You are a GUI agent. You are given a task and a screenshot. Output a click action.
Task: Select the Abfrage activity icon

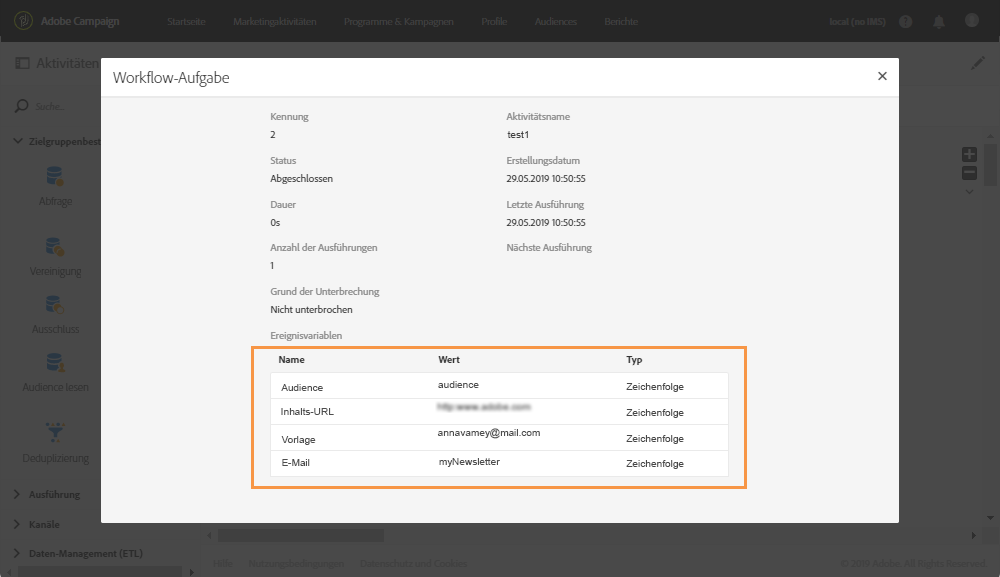(55, 177)
